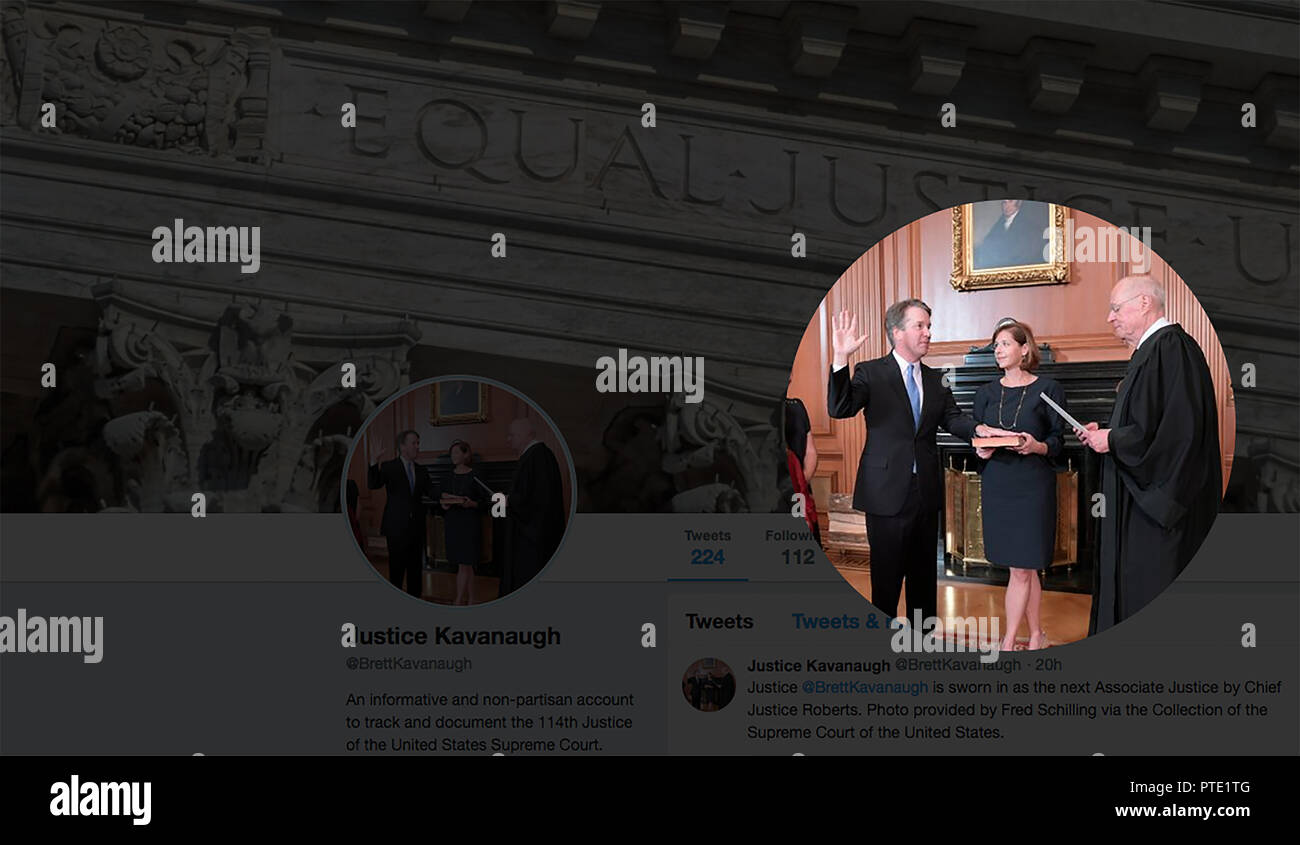Click the profile bio about 114th Justice
Screen dimensions: 1300x845
click(490, 722)
